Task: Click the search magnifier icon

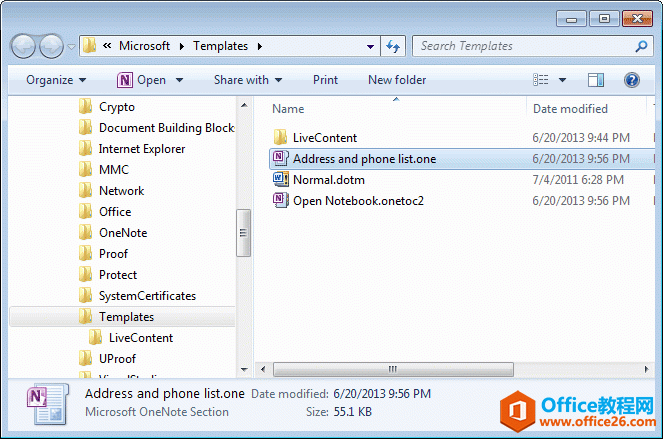Action: coord(641,46)
